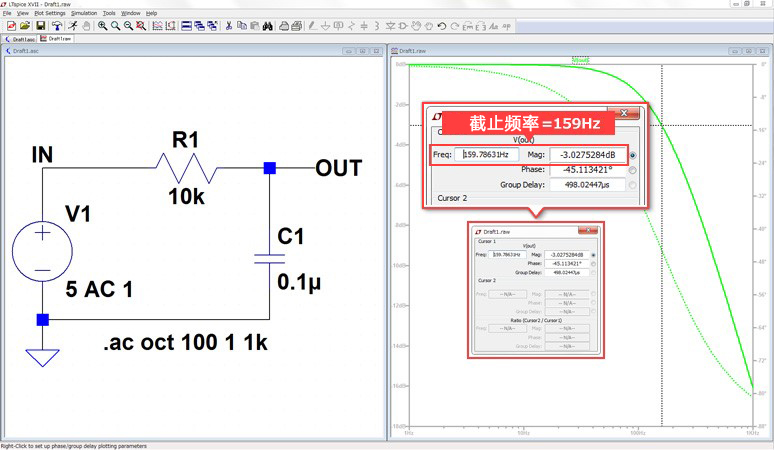Switch to the Draft1.asc tab

click(x=23, y=39)
